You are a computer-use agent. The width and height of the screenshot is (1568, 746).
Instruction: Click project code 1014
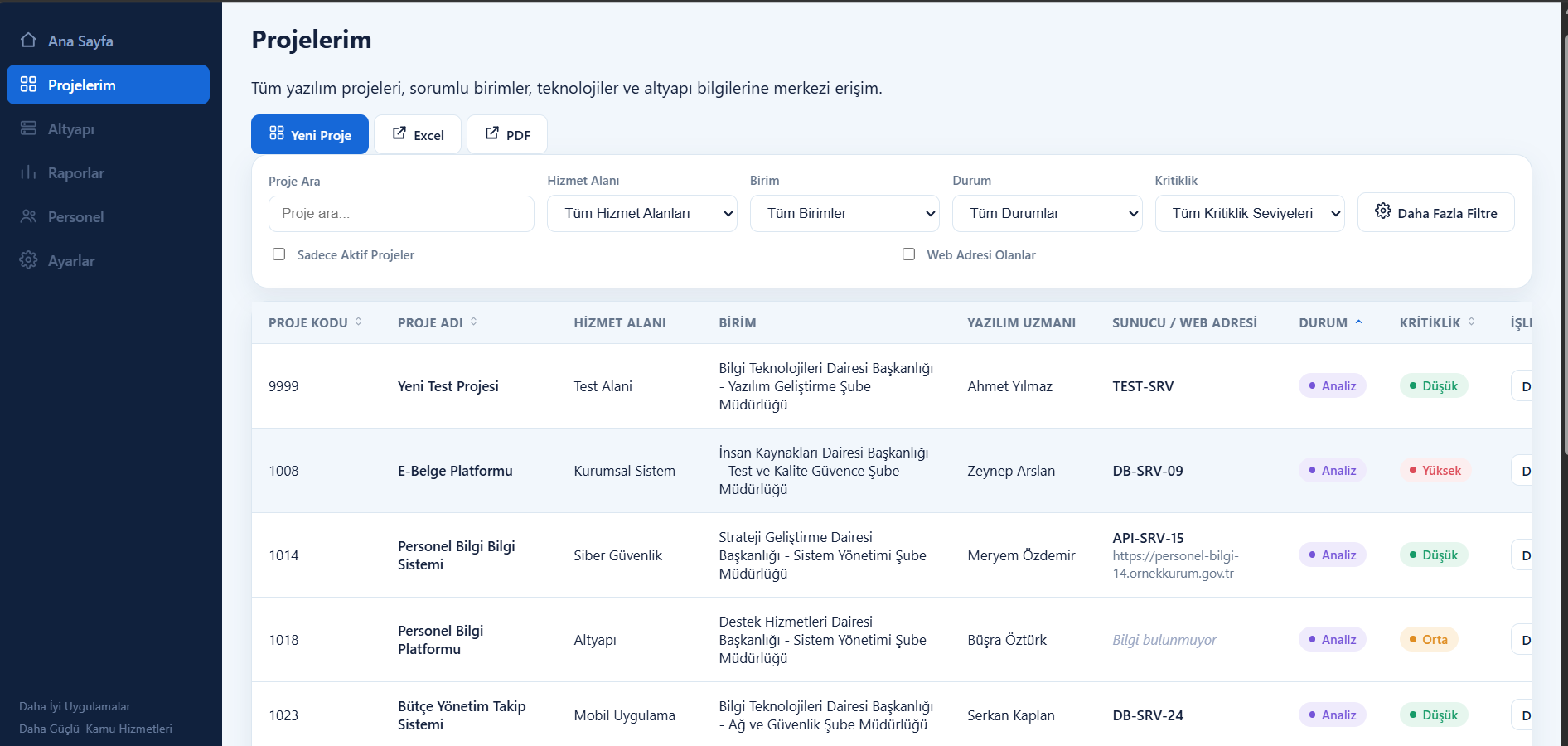(x=283, y=555)
